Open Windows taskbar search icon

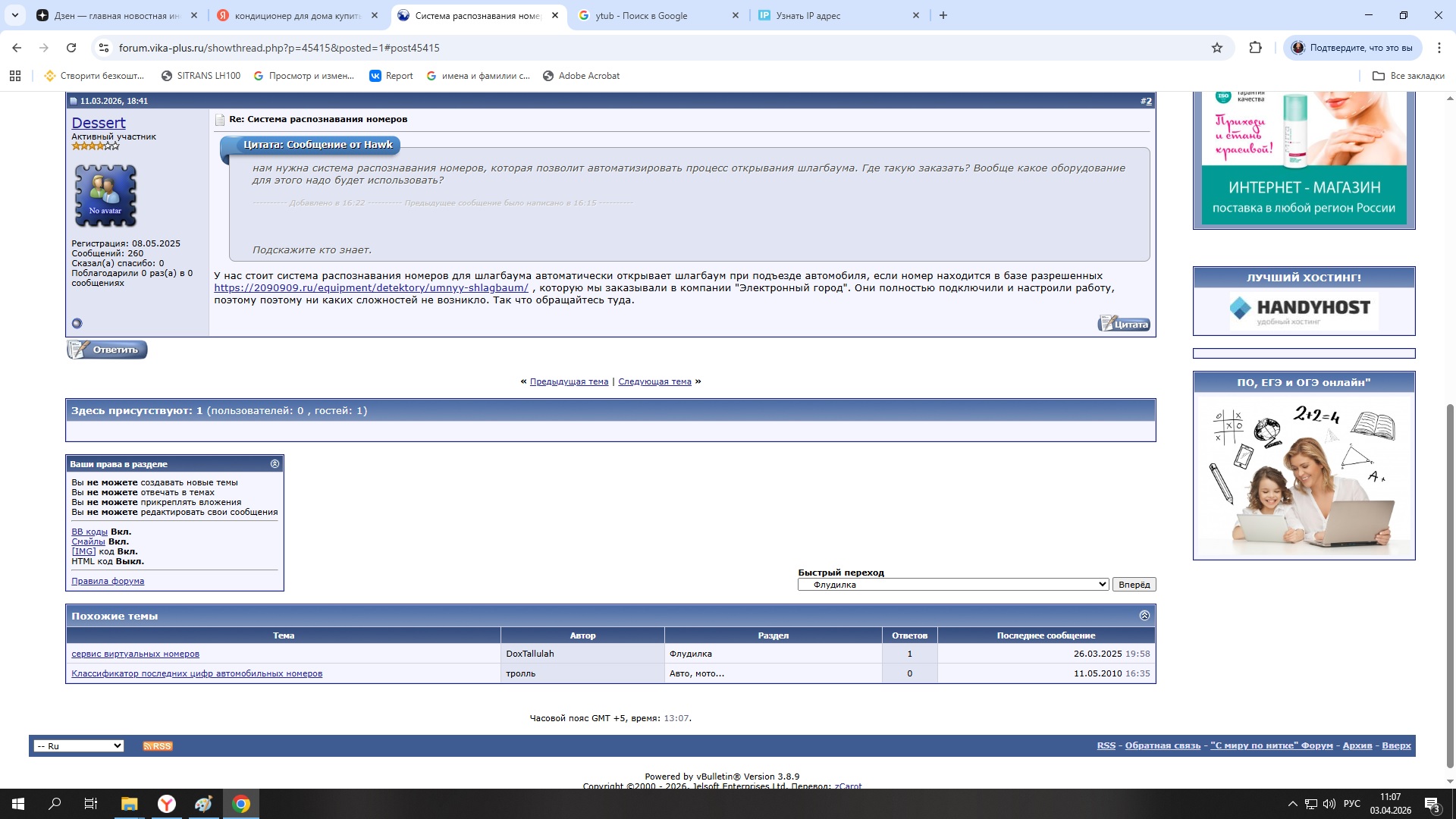[55, 804]
